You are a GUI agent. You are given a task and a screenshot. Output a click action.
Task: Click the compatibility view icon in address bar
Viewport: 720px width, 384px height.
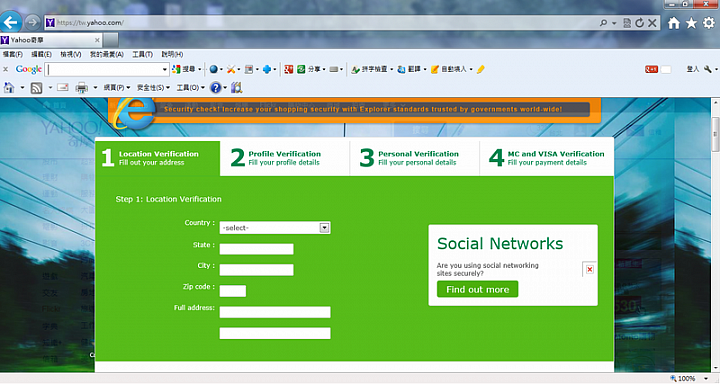[x=627, y=23]
